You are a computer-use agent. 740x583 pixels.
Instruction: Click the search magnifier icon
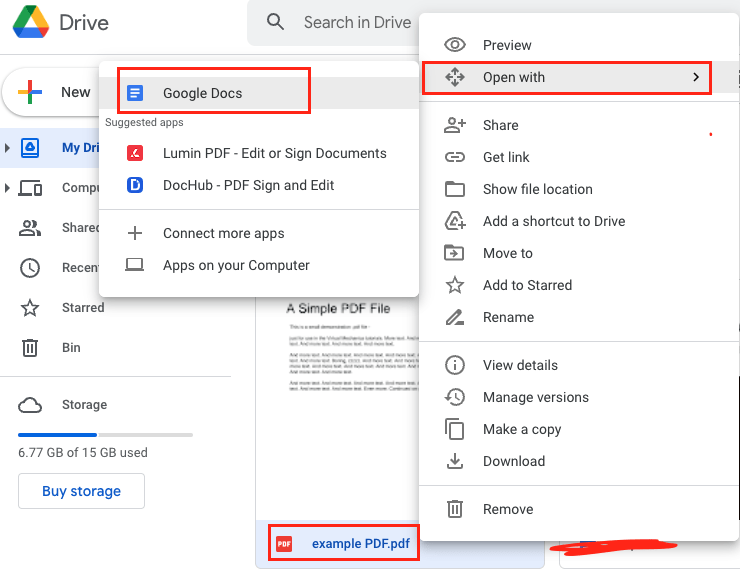pyautogui.click(x=275, y=22)
